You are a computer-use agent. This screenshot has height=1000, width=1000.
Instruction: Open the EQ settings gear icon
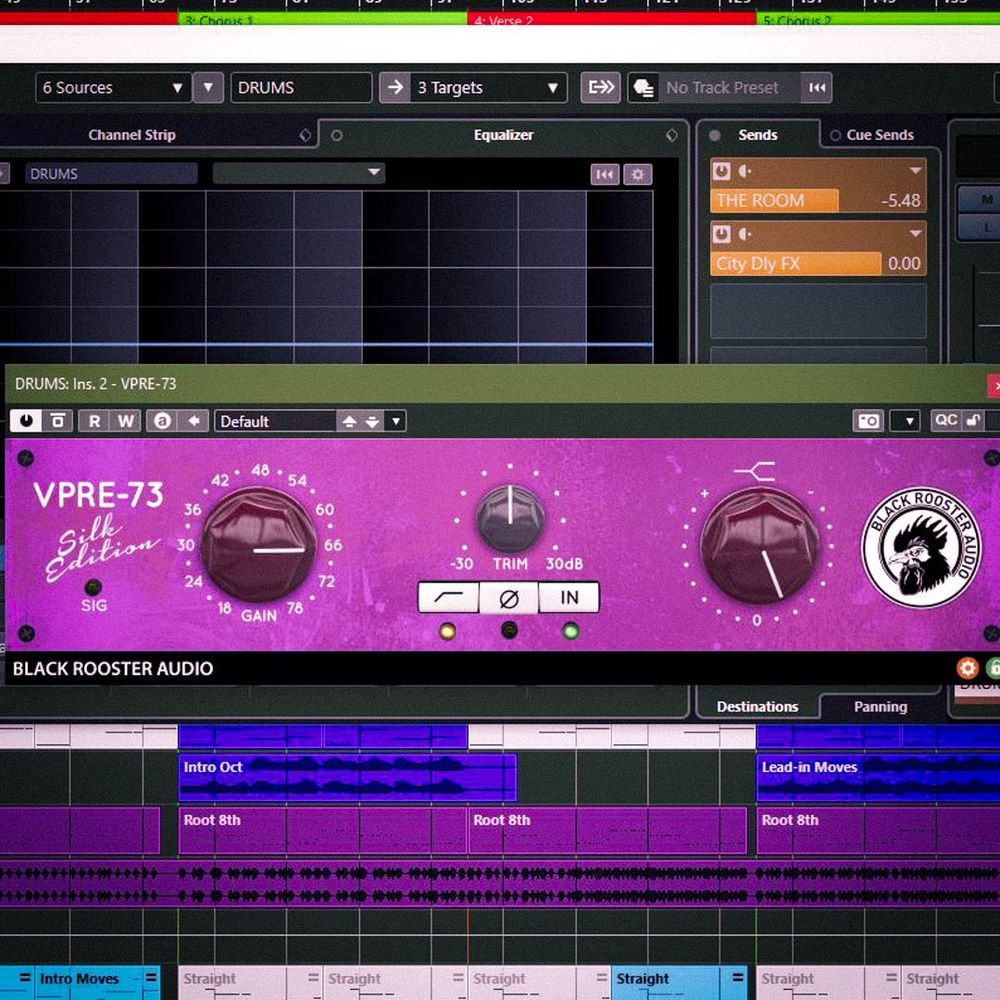pos(638,174)
